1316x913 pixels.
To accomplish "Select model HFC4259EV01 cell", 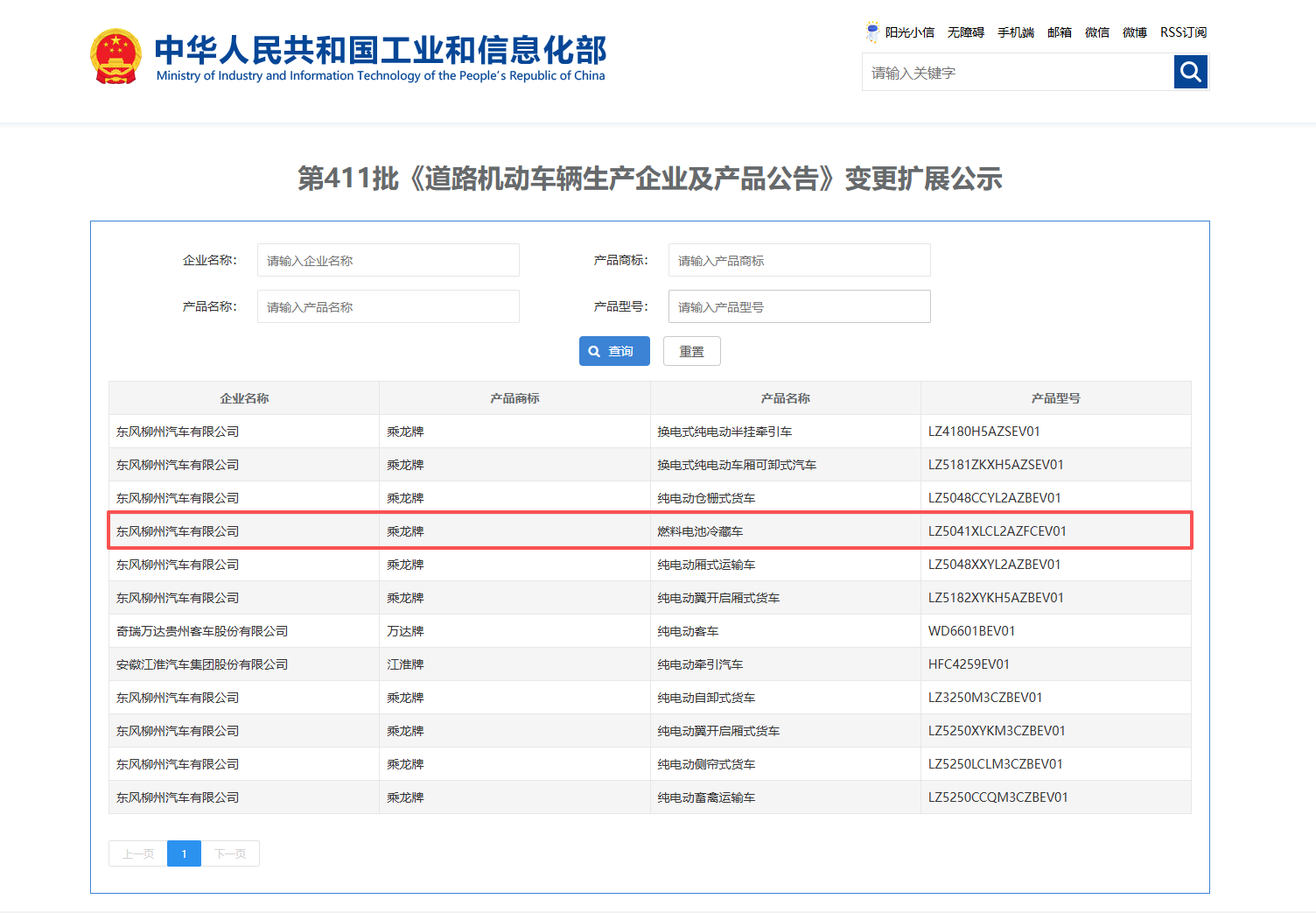I will pyautogui.click(x=1056, y=664).
